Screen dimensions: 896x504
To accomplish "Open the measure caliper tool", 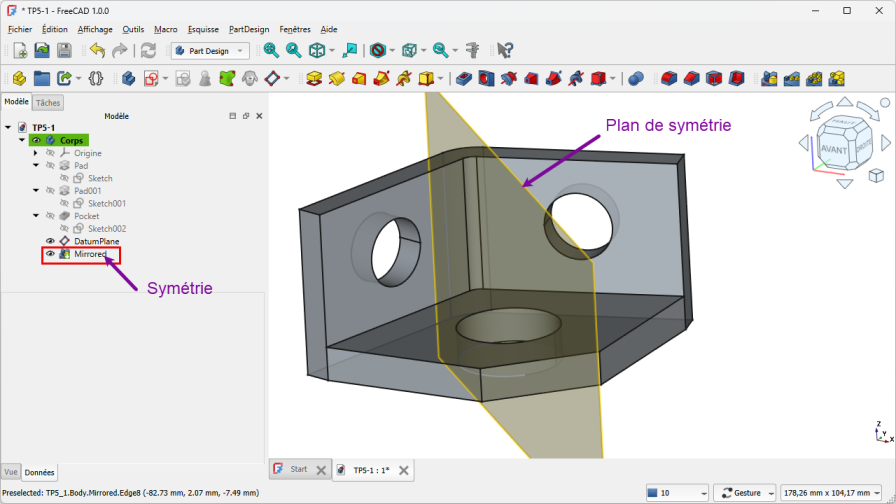I will (473, 50).
